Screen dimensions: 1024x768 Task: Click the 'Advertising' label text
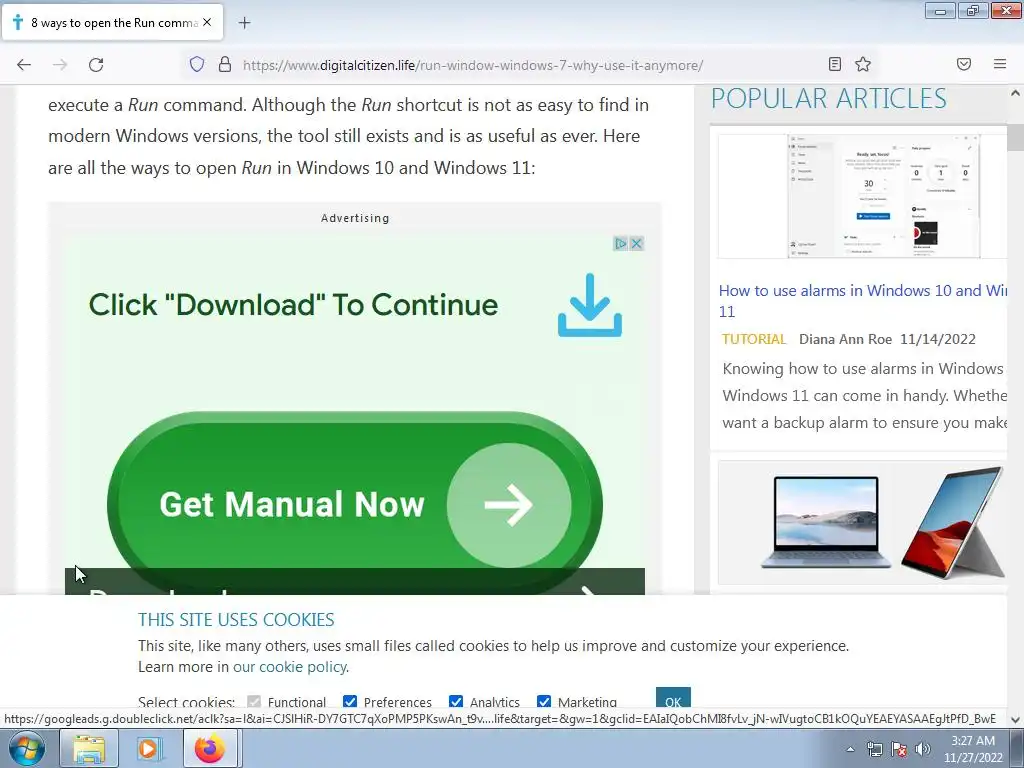[355, 218]
